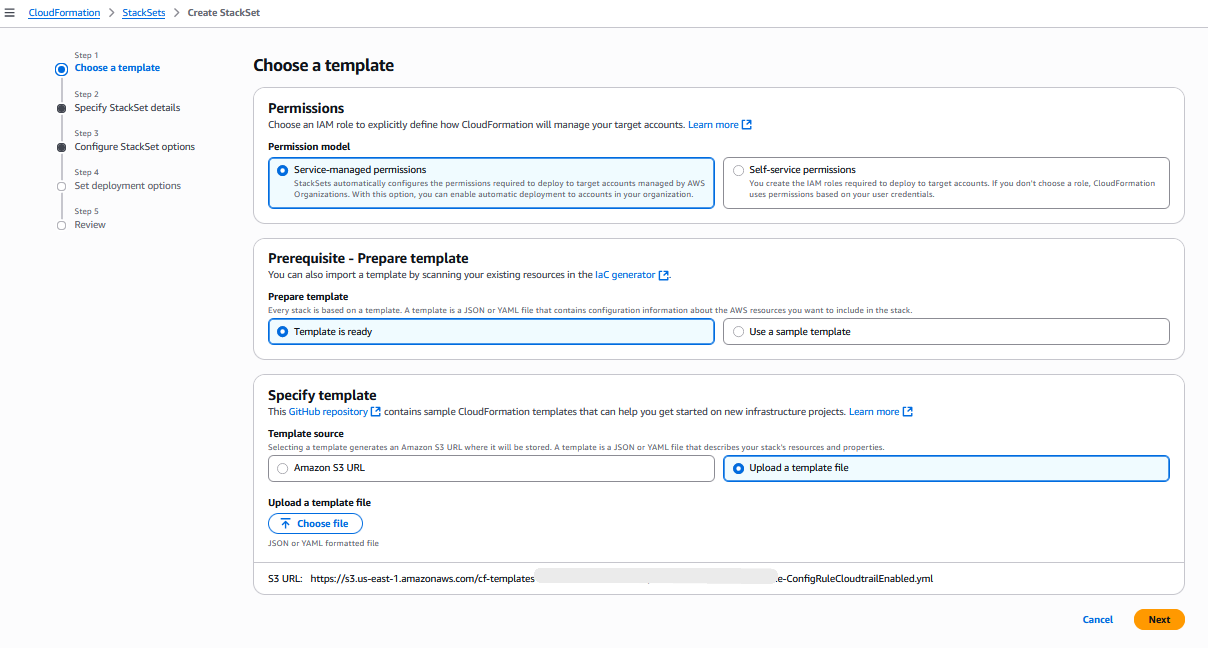Click the GitHub repository external link icon

point(375,411)
